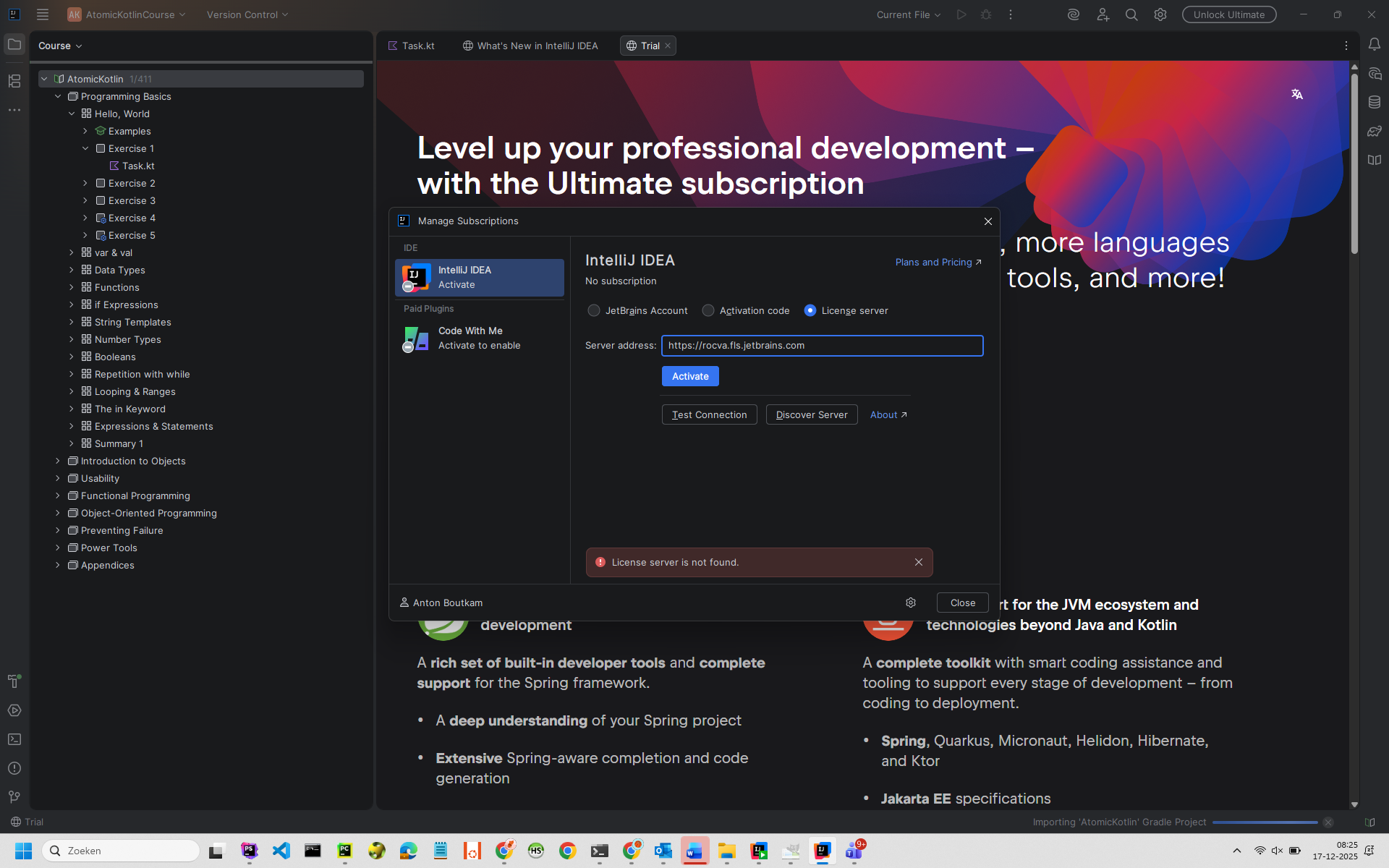This screenshot has height=868, width=1389.
Task: Expand the Exercise 2 tree node
Action: point(85,183)
